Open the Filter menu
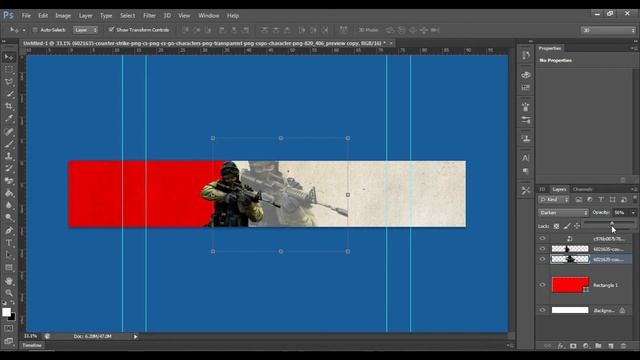This screenshot has width=640, height=360. click(x=149, y=16)
